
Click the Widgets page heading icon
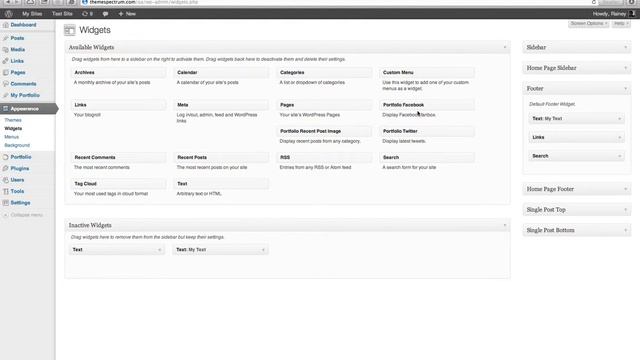click(70, 30)
